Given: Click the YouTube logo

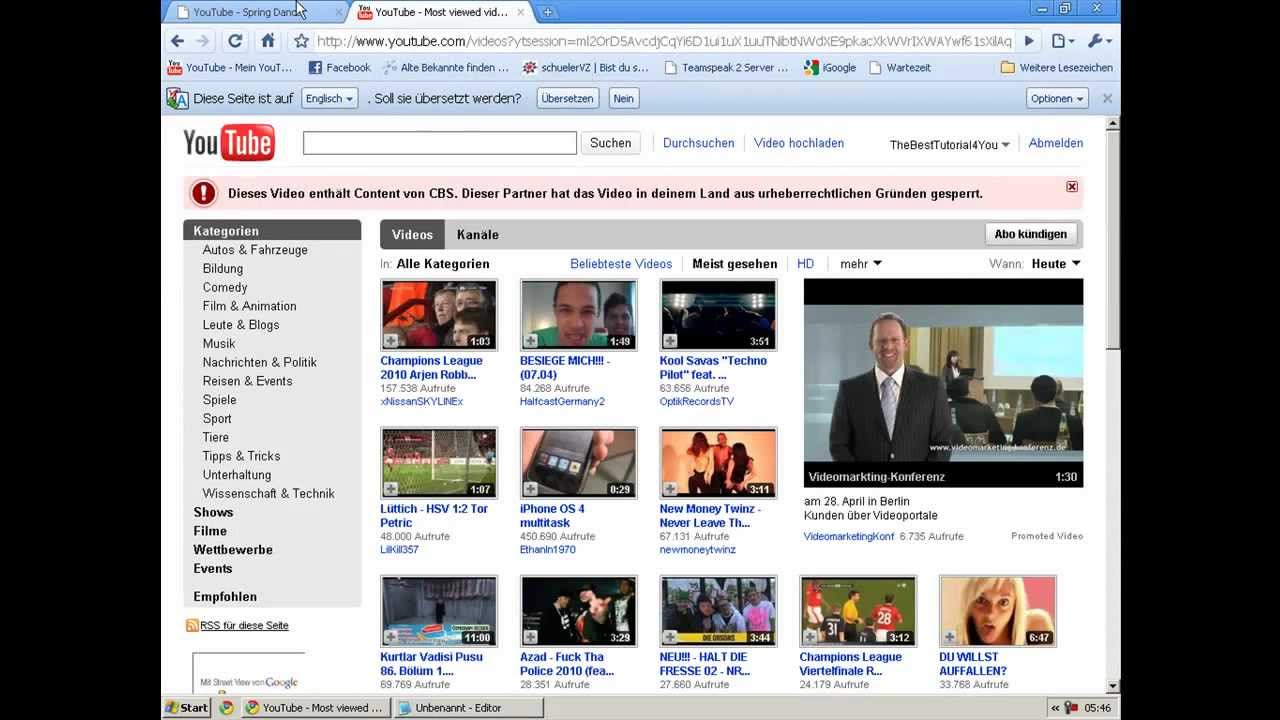Looking at the screenshot, I should pyautogui.click(x=229, y=143).
